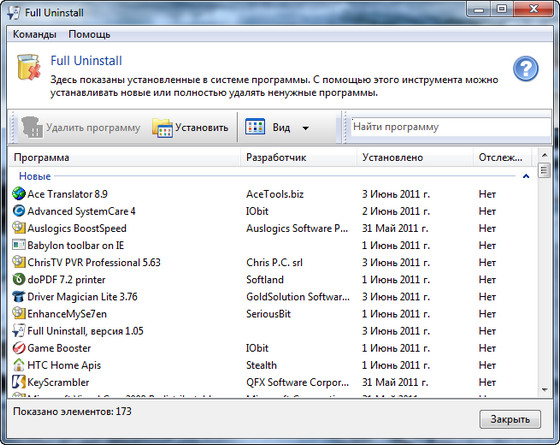
Task: Close the window with the red X
Action: coord(534,9)
